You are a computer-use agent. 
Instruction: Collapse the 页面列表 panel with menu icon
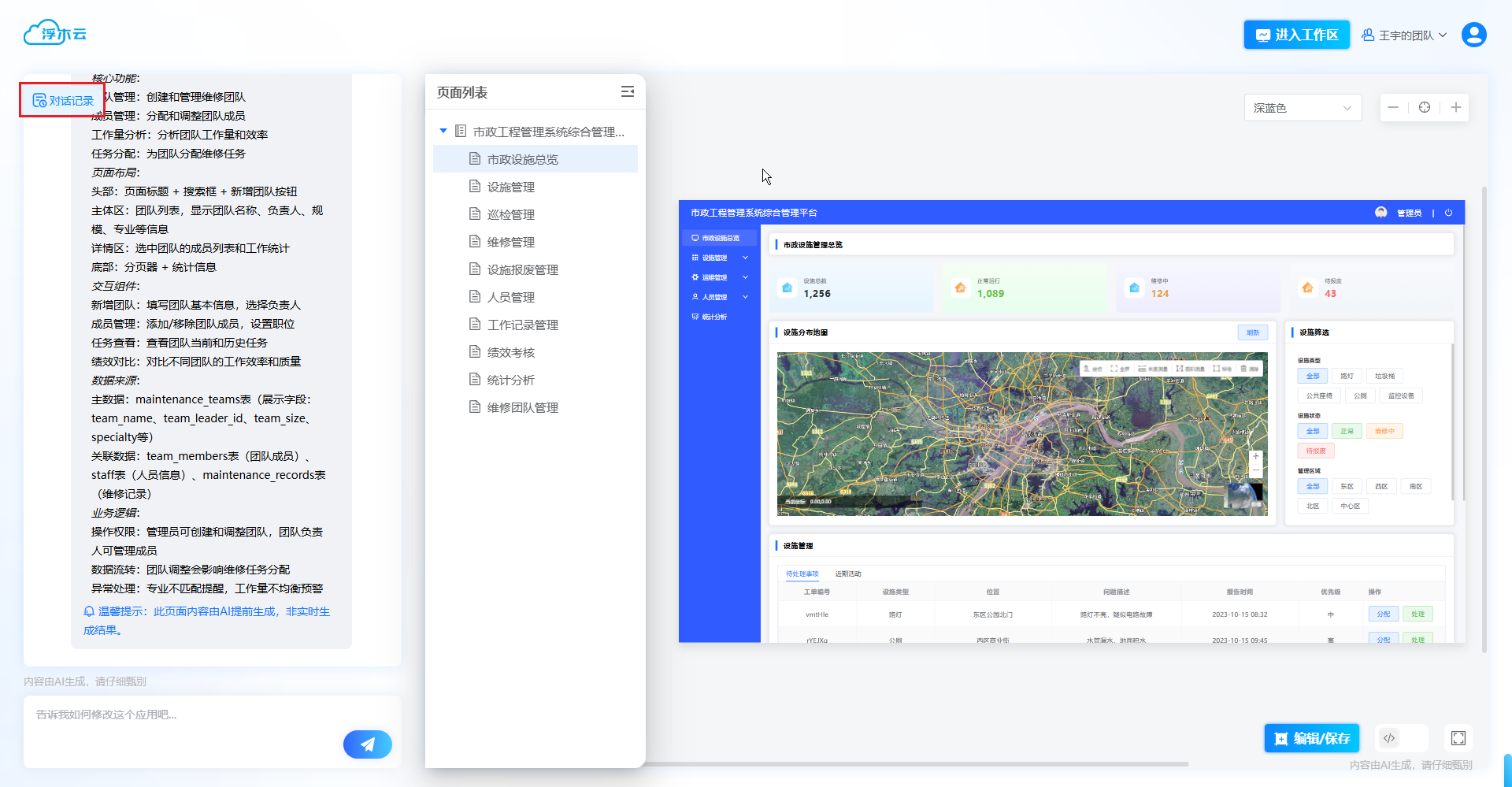tap(627, 92)
